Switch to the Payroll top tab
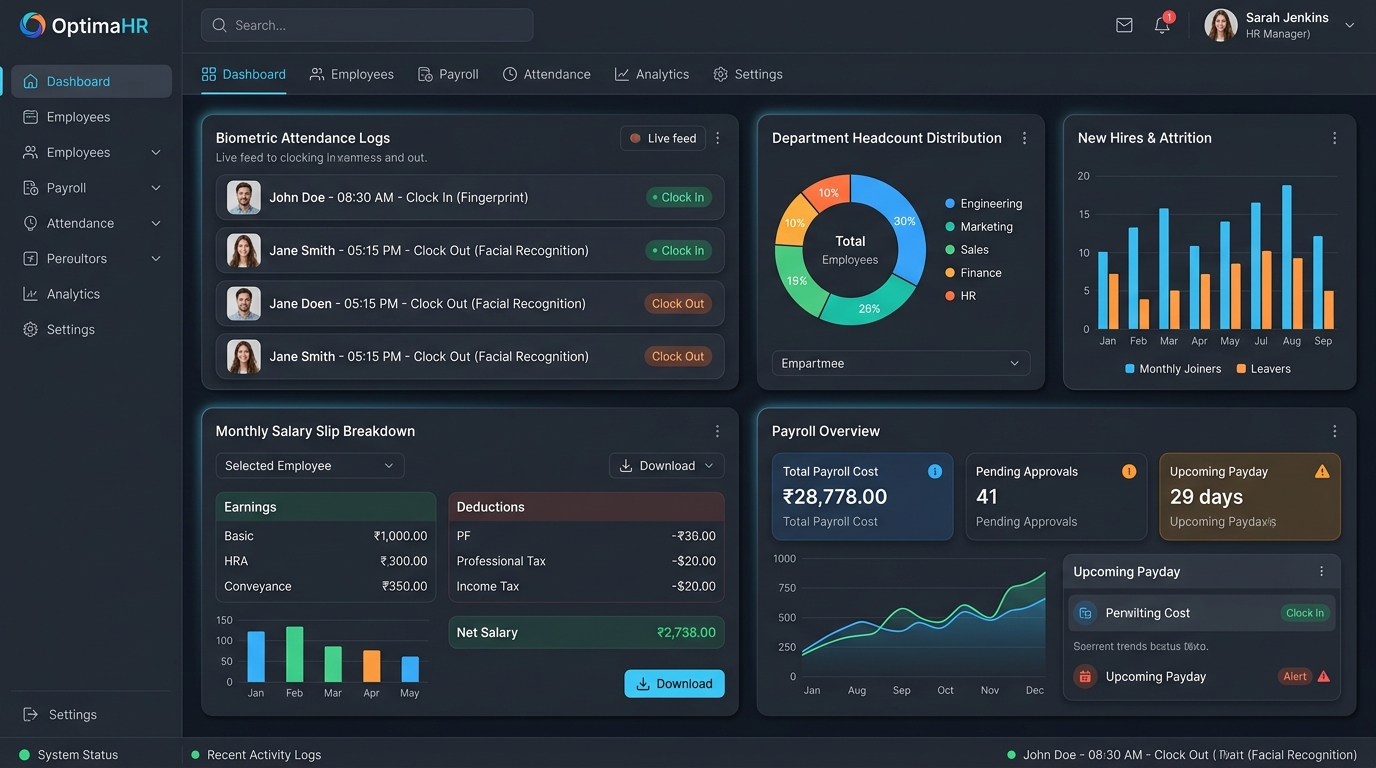This screenshot has width=1376, height=768. pos(448,74)
